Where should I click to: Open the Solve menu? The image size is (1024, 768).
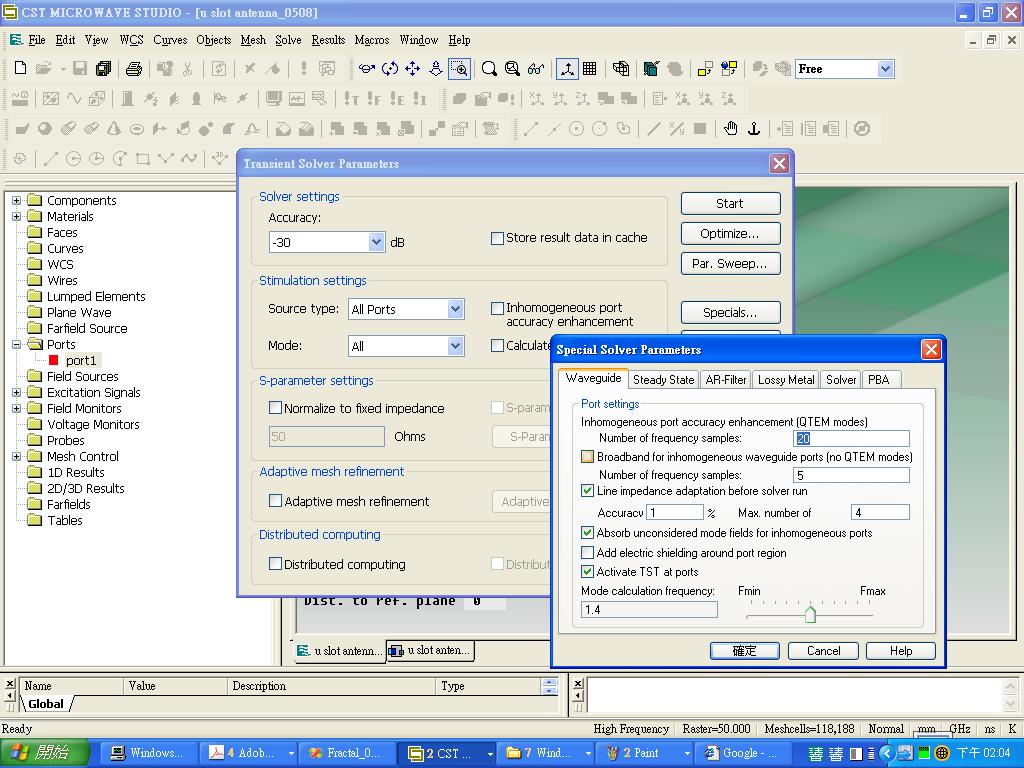[288, 40]
